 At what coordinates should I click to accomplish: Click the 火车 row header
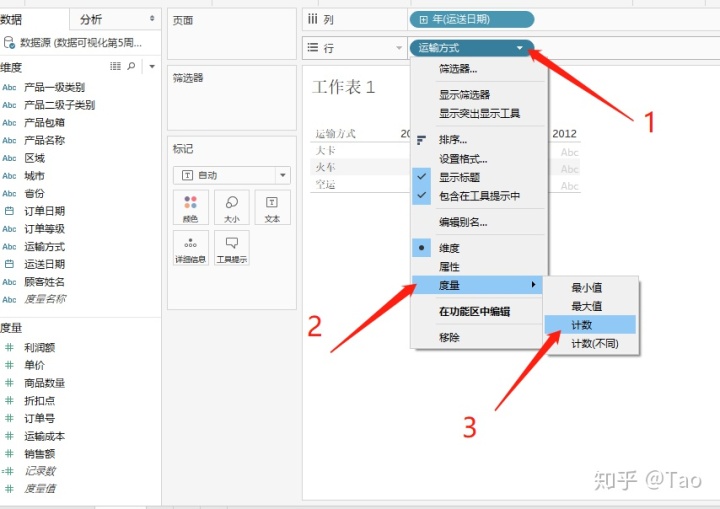[x=326, y=167]
